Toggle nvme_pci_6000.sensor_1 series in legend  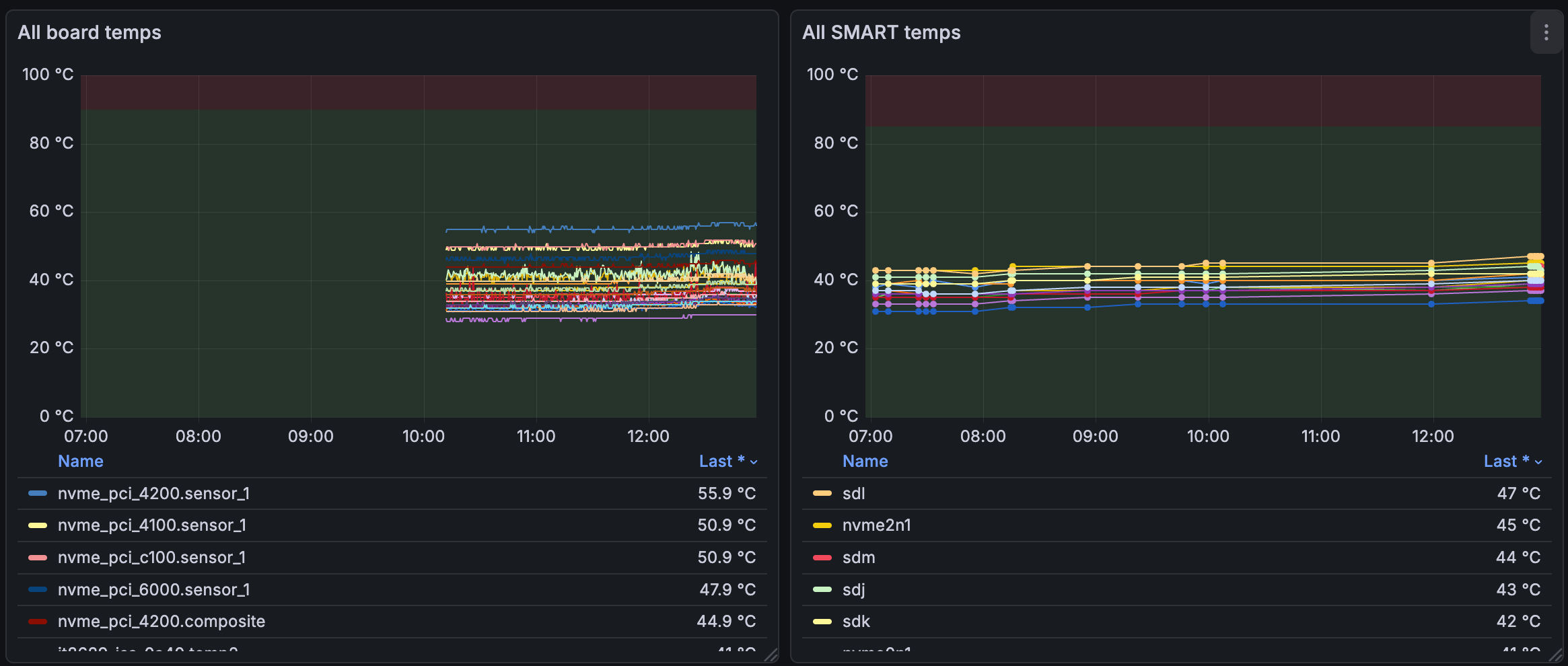[x=153, y=590]
